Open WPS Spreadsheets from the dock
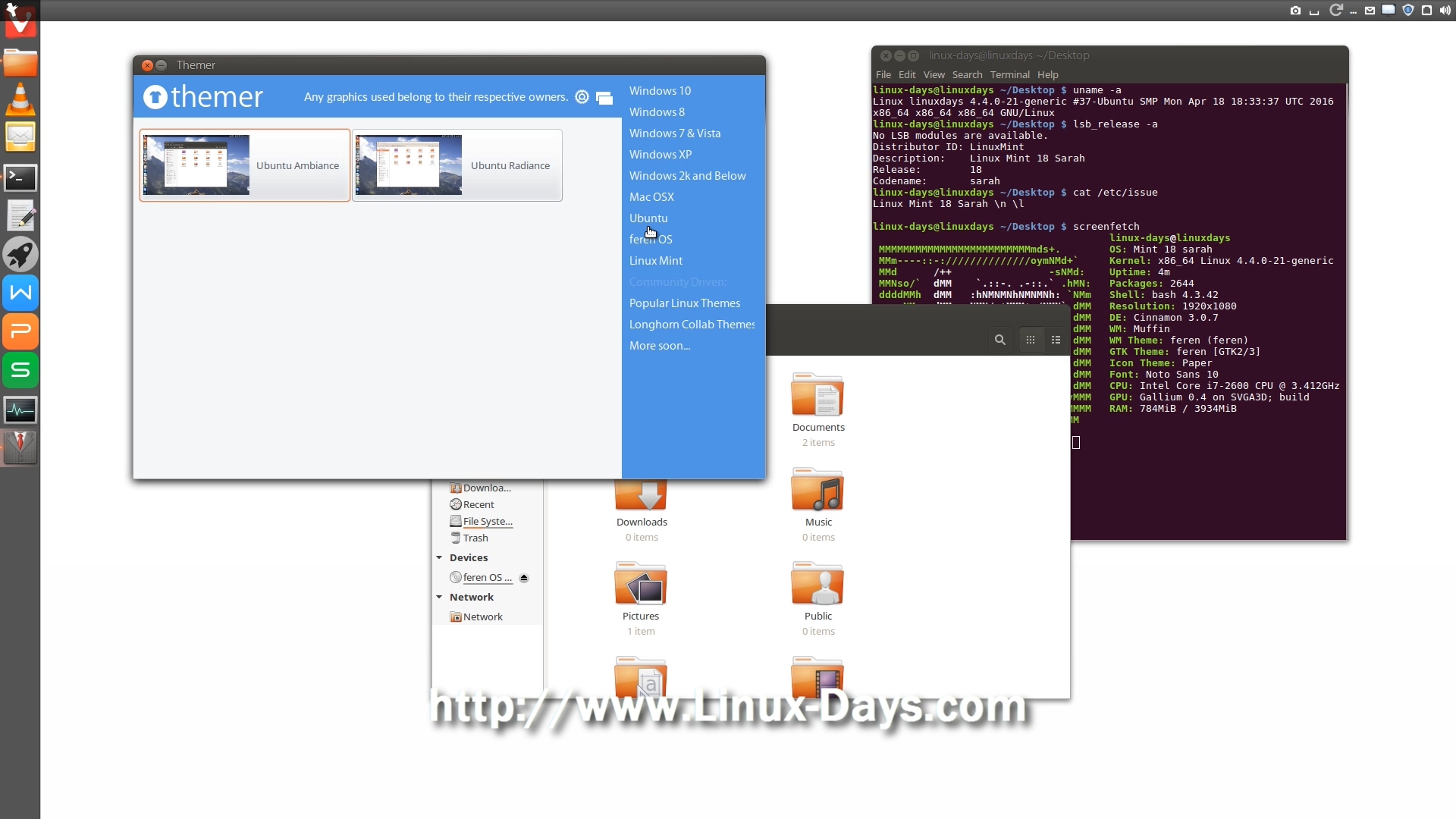Viewport: 1456px width, 819px height. [20, 370]
